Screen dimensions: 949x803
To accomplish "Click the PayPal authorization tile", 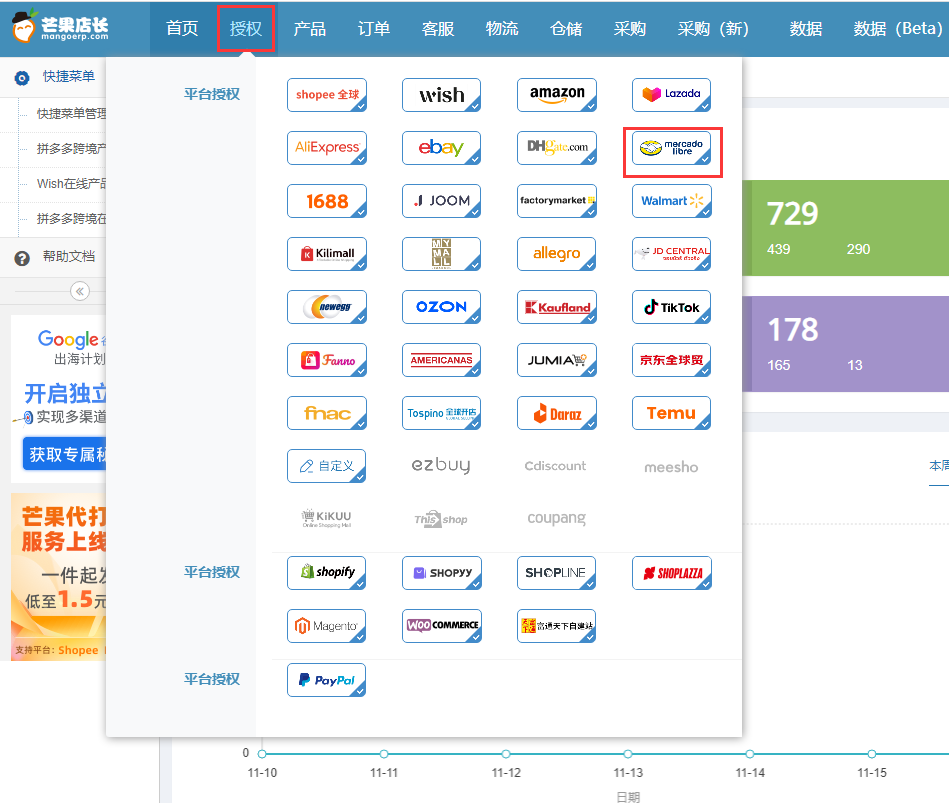I will pyautogui.click(x=327, y=680).
